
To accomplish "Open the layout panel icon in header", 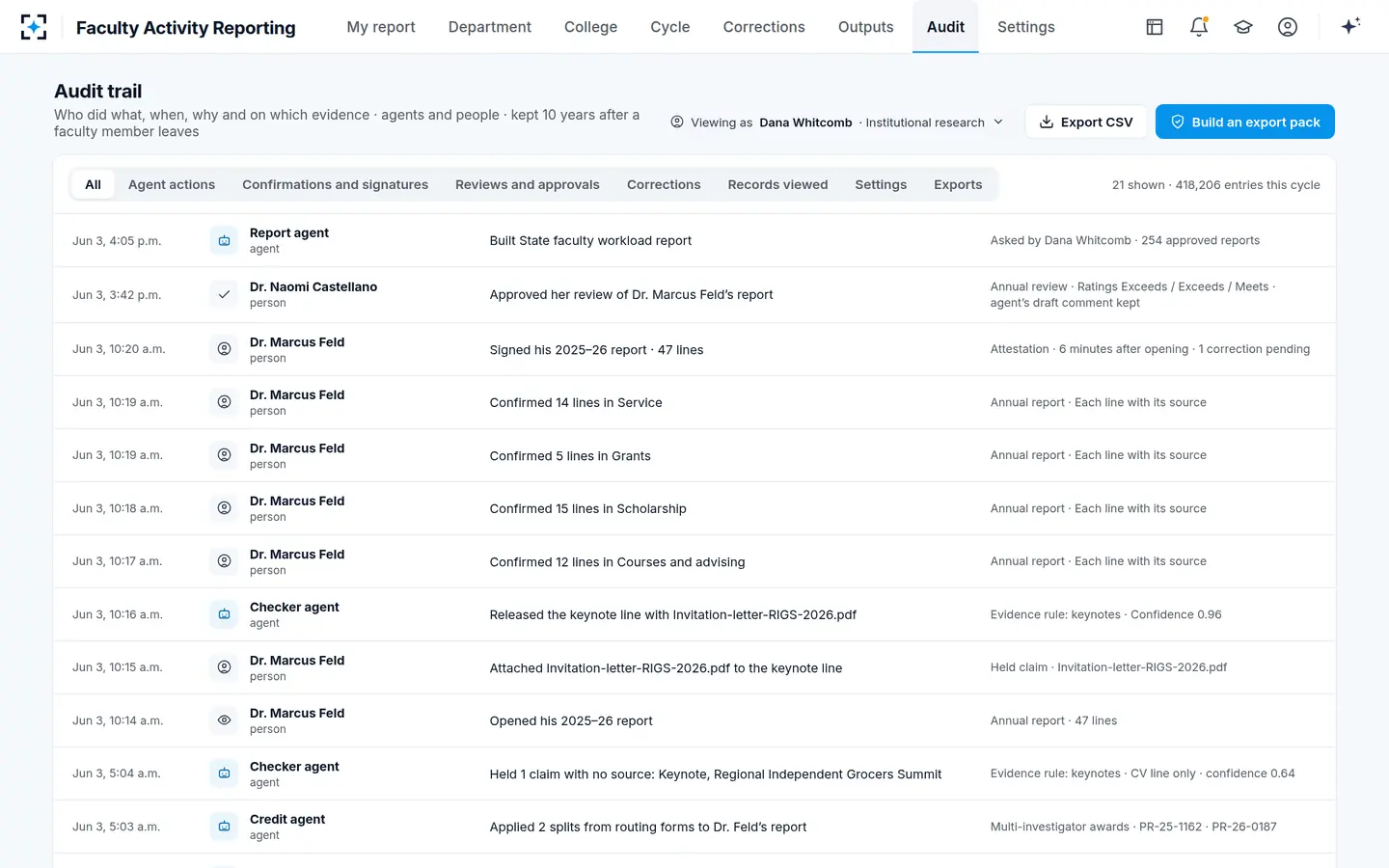I will click(x=1155, y=27).
